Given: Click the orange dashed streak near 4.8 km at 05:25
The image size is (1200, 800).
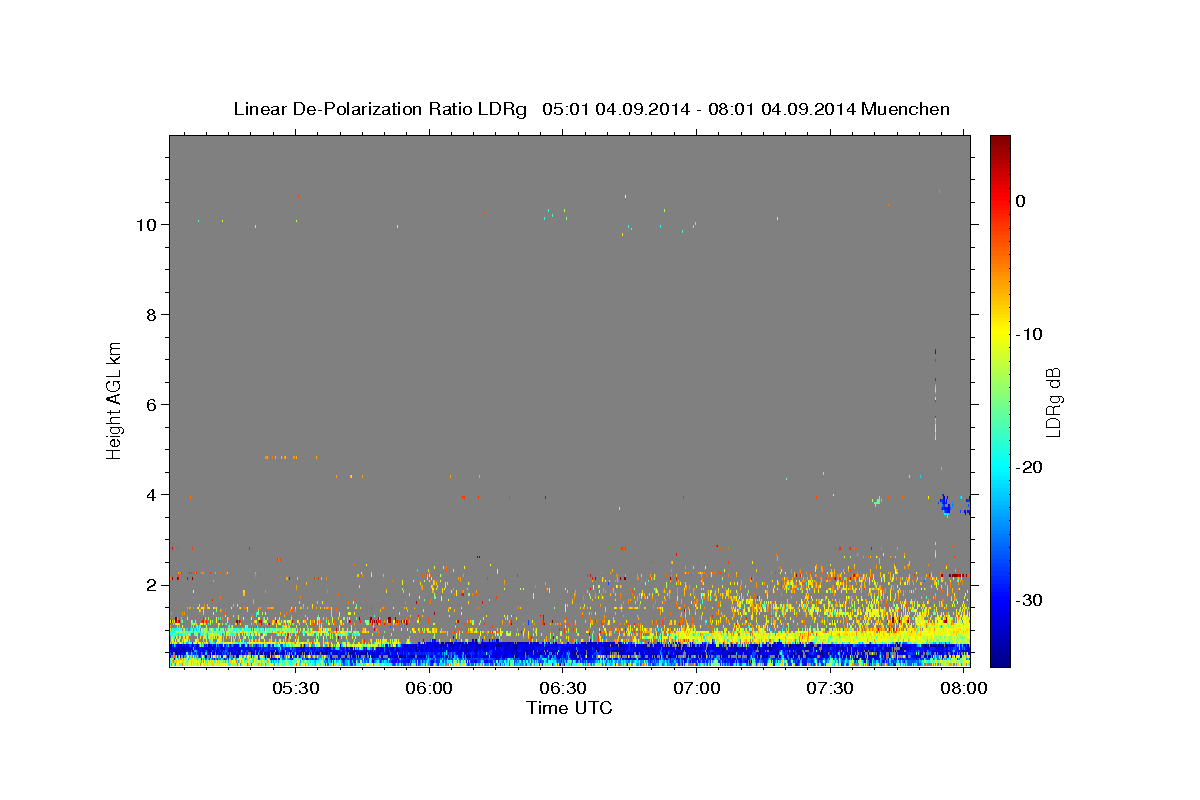Looking at the screenshot, I should point(290,457).
